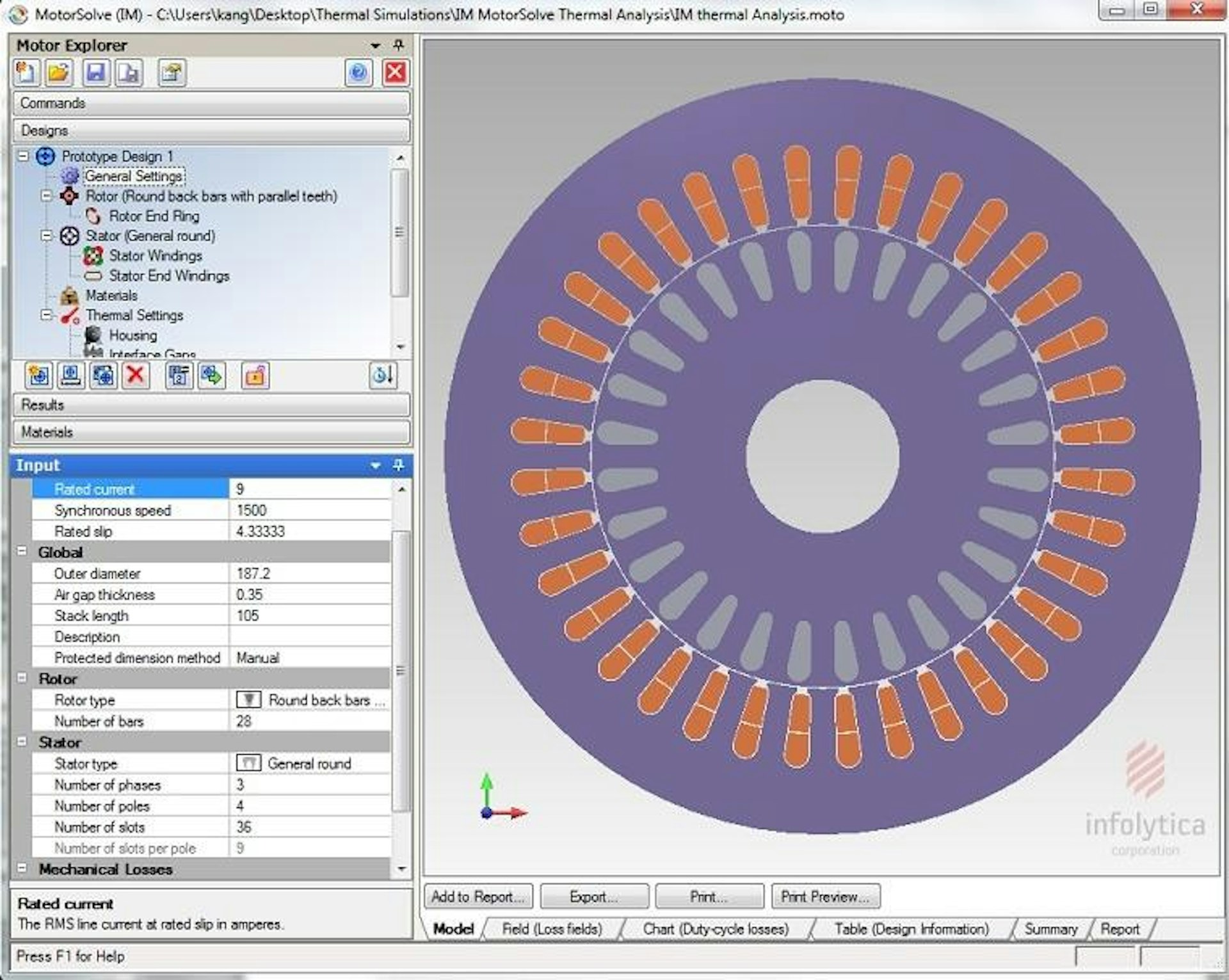Click the new file icon in Motor Explorer
Viewport: 1229px width, 980px height.
point(26,72)
